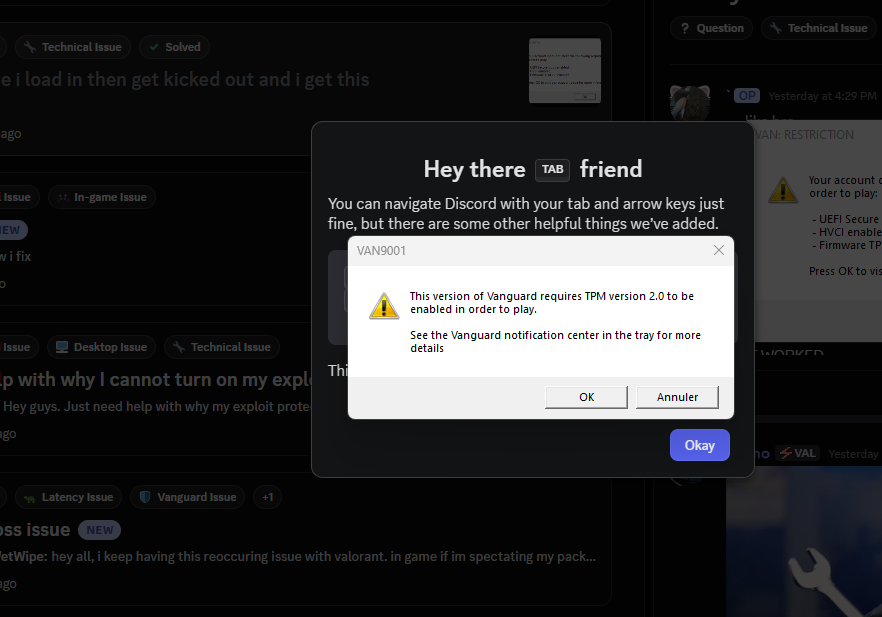Select the Question tag in the thread panel

(x=712, y=28)
